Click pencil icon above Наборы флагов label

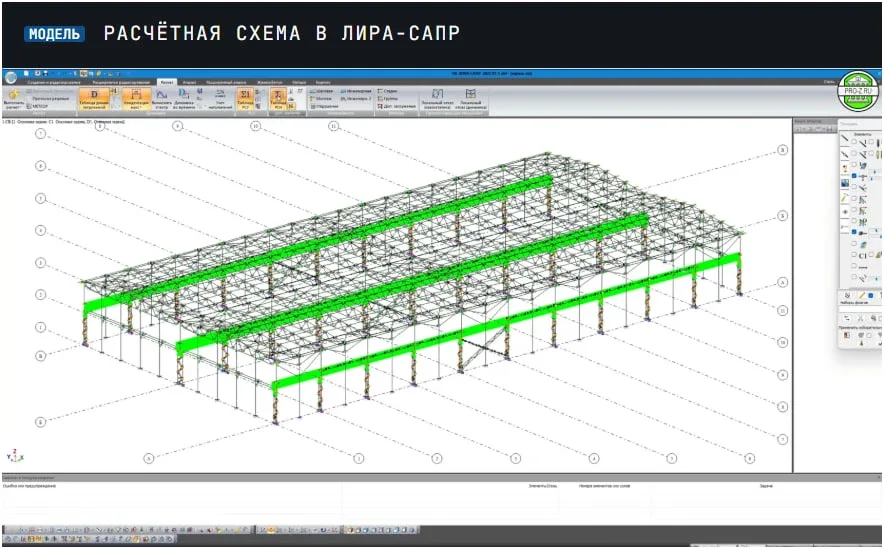click(861, 295)
